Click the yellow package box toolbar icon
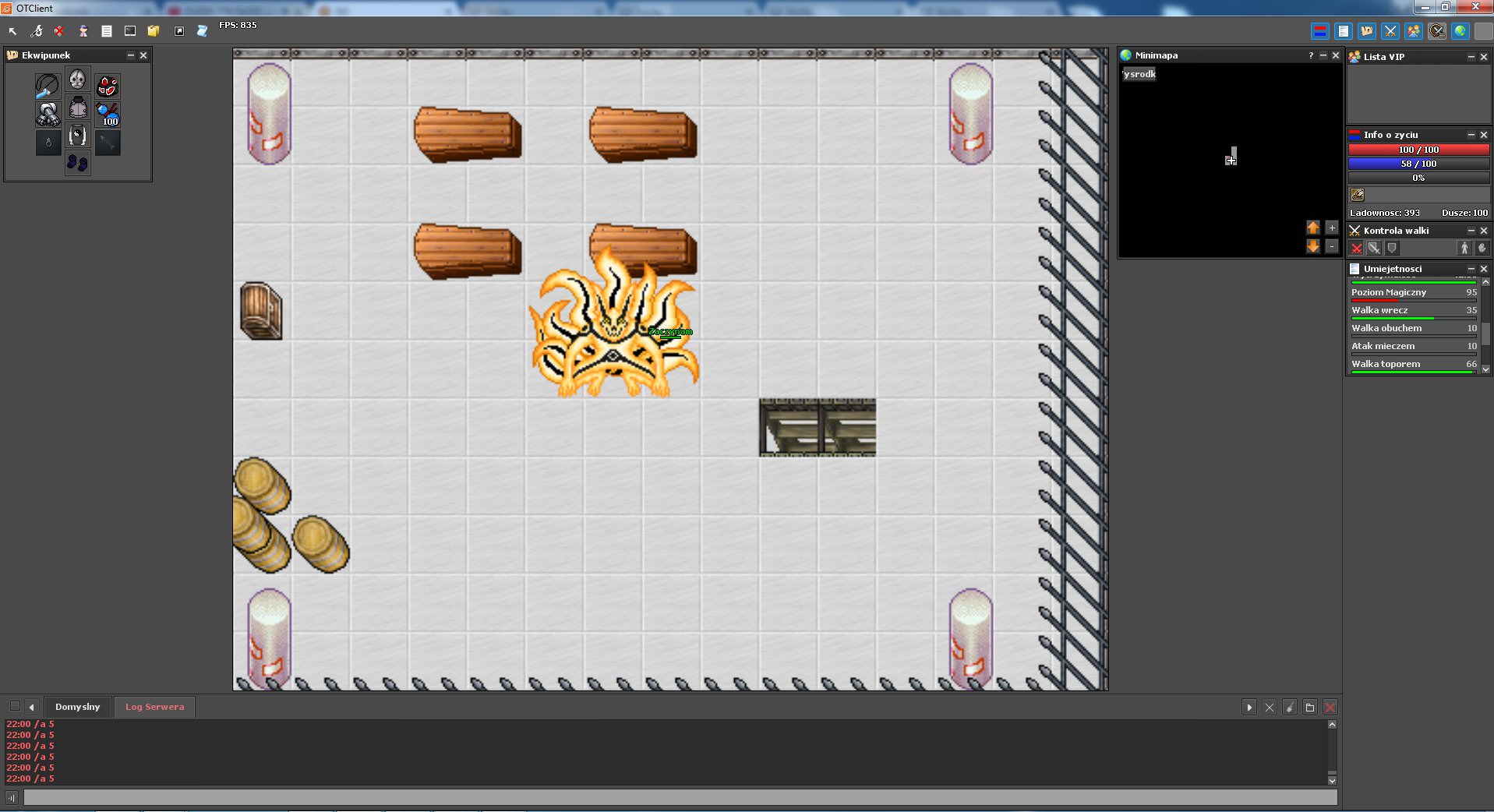 click(x=154, y=31)
